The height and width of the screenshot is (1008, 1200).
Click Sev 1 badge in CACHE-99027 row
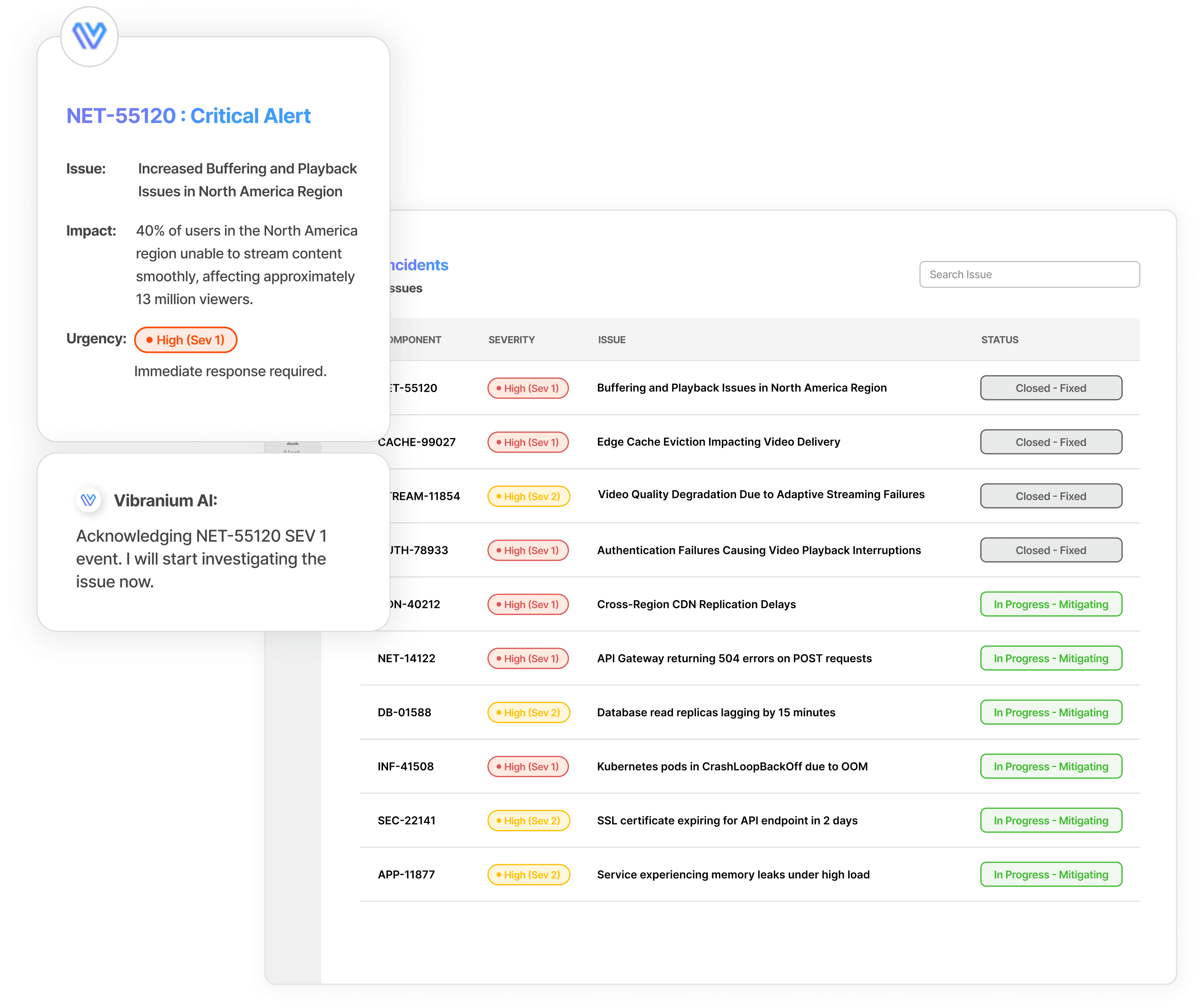[528, 442]
